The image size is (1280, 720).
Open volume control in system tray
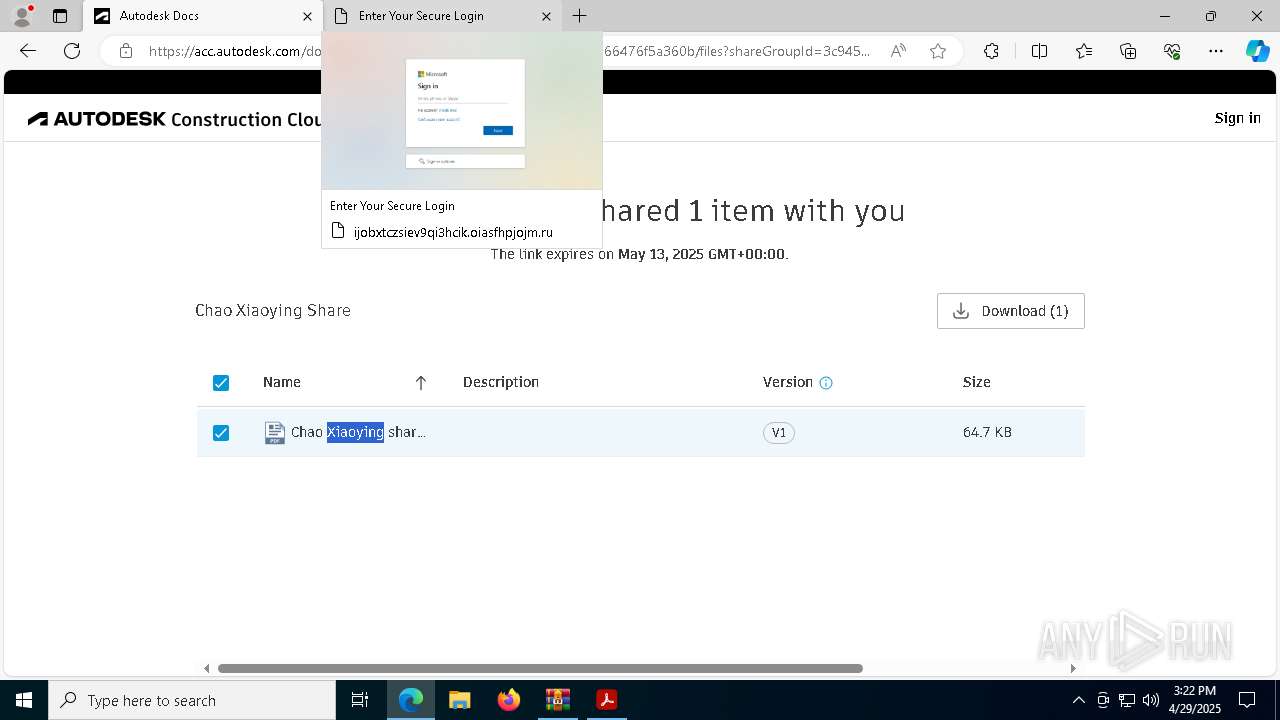tap(1151, 700)
